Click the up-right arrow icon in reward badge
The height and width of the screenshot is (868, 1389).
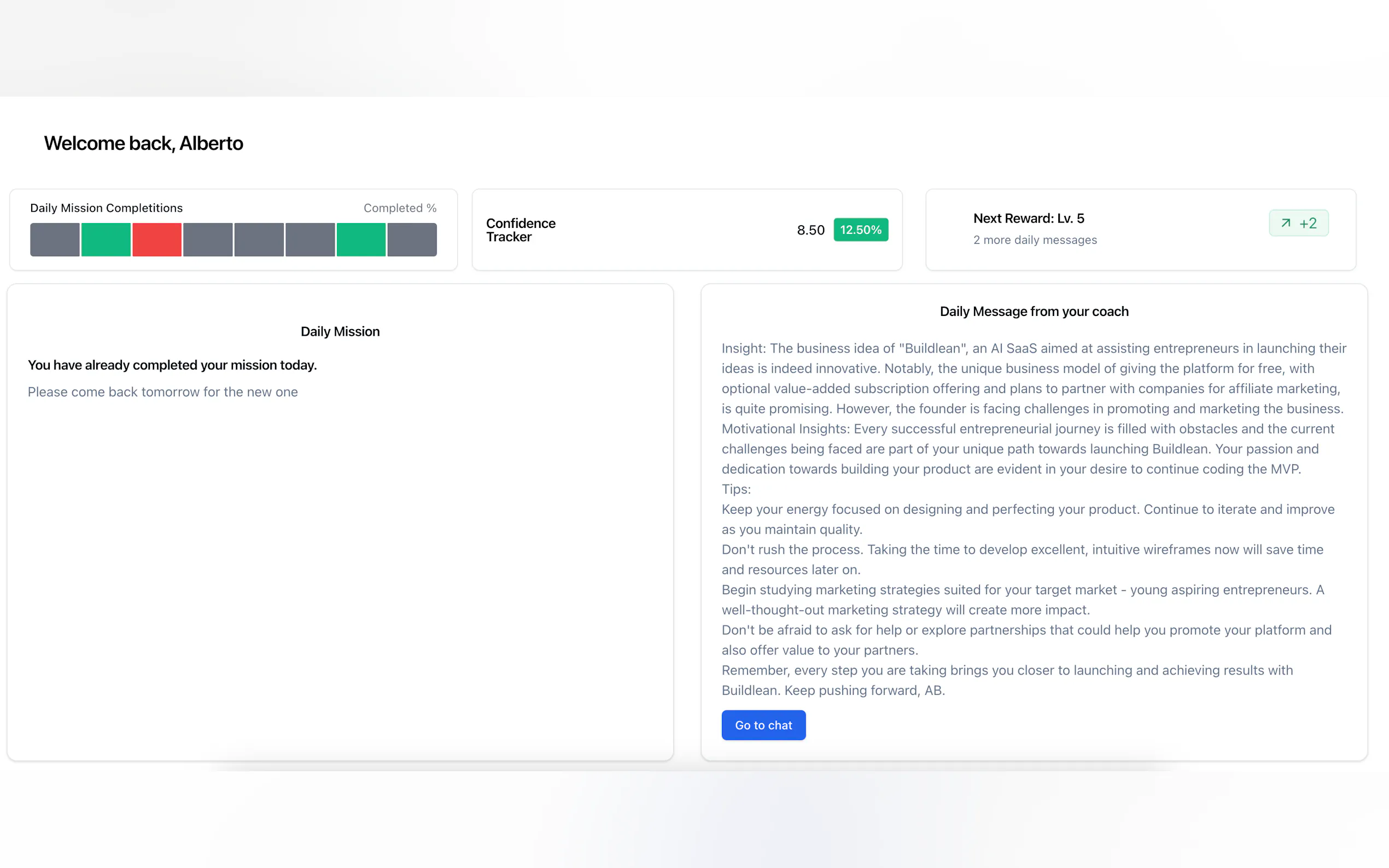coord(1286,223)
